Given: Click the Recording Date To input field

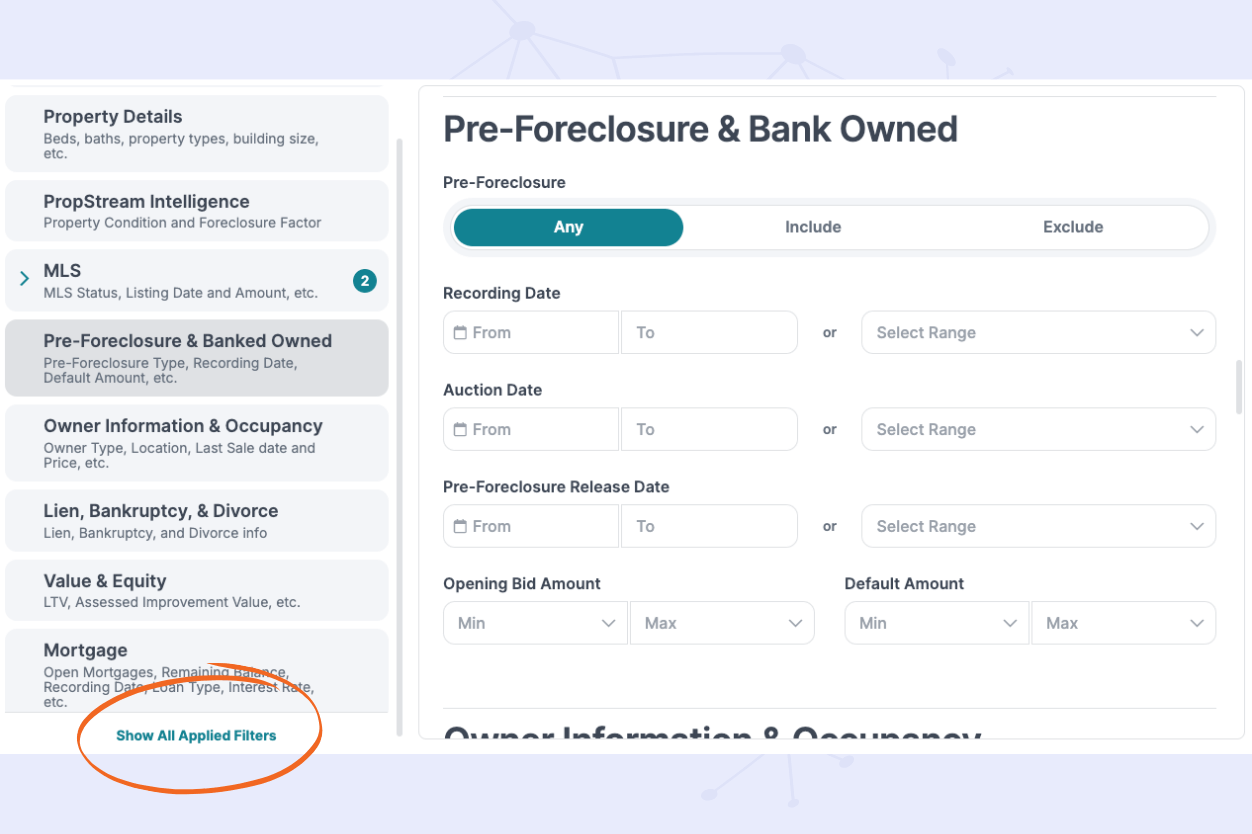Looking at the screenshot, I should pyautogui.click(x=709, y=332).
